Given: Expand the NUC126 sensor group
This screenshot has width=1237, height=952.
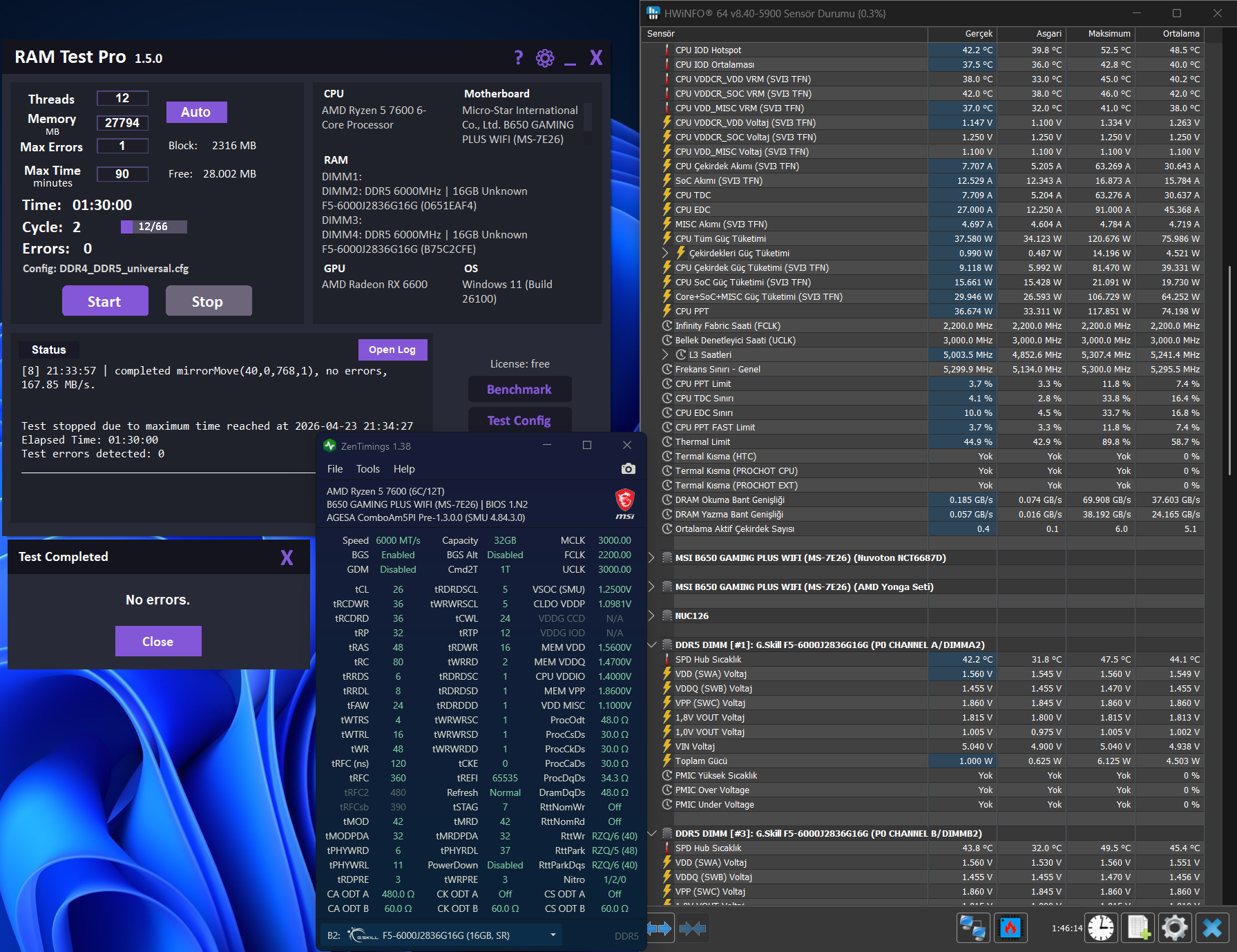Looking at the screenshot, I should [651, 616].
